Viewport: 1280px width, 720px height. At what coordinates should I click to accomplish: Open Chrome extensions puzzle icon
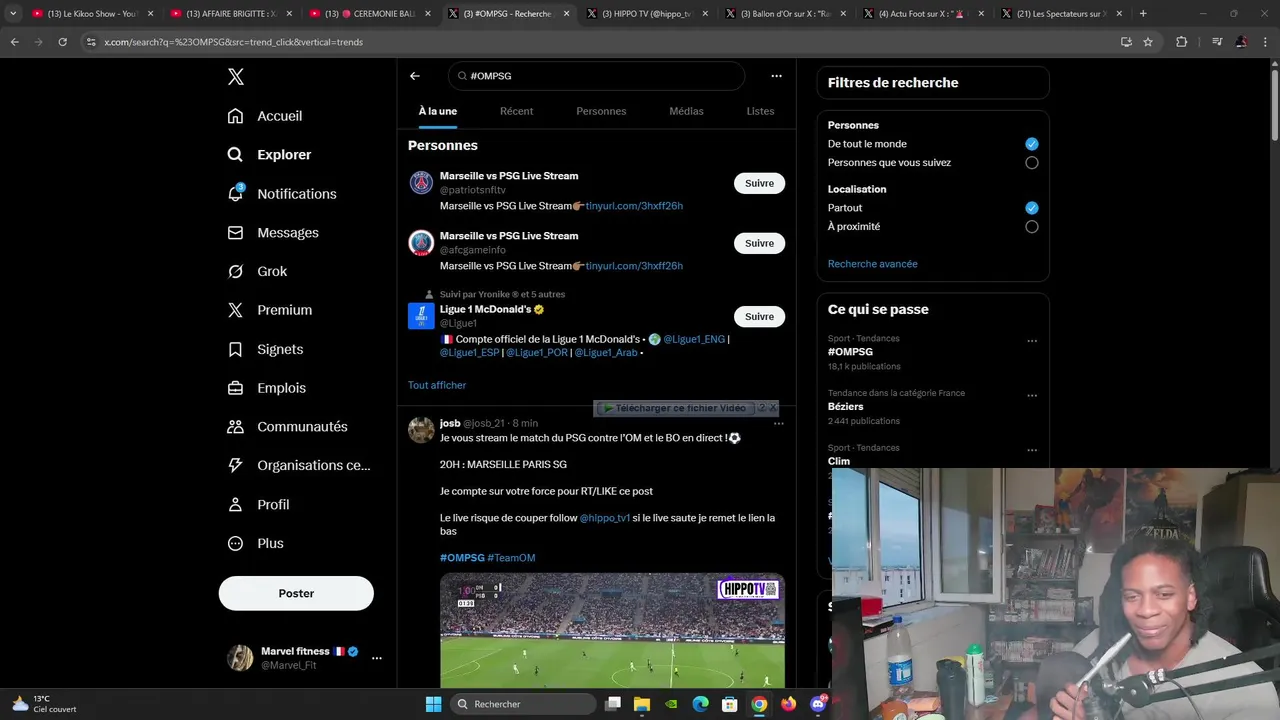(1182, 42)
